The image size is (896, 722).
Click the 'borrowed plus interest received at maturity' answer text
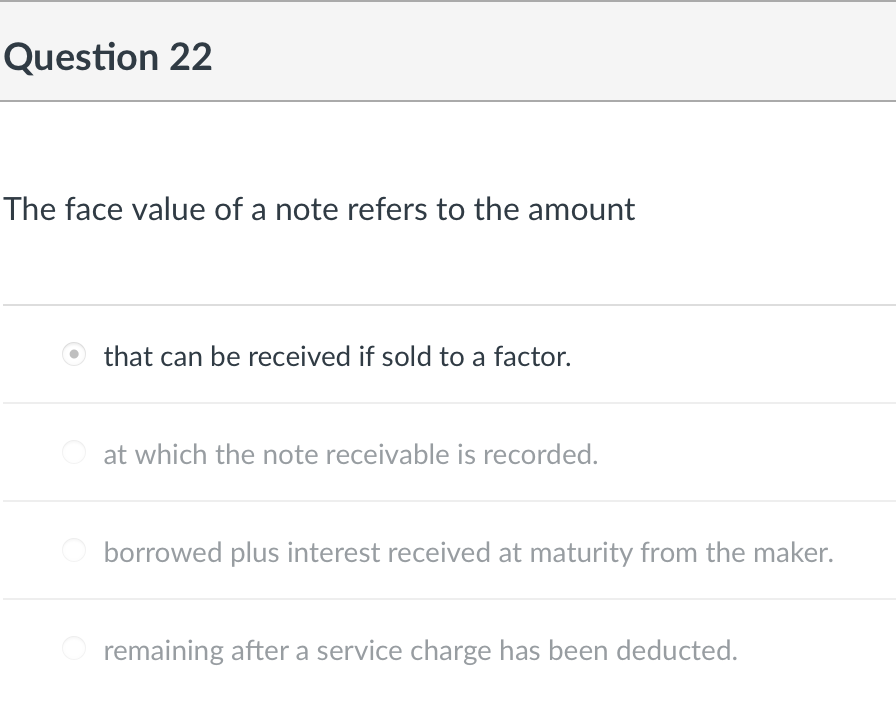468,552
